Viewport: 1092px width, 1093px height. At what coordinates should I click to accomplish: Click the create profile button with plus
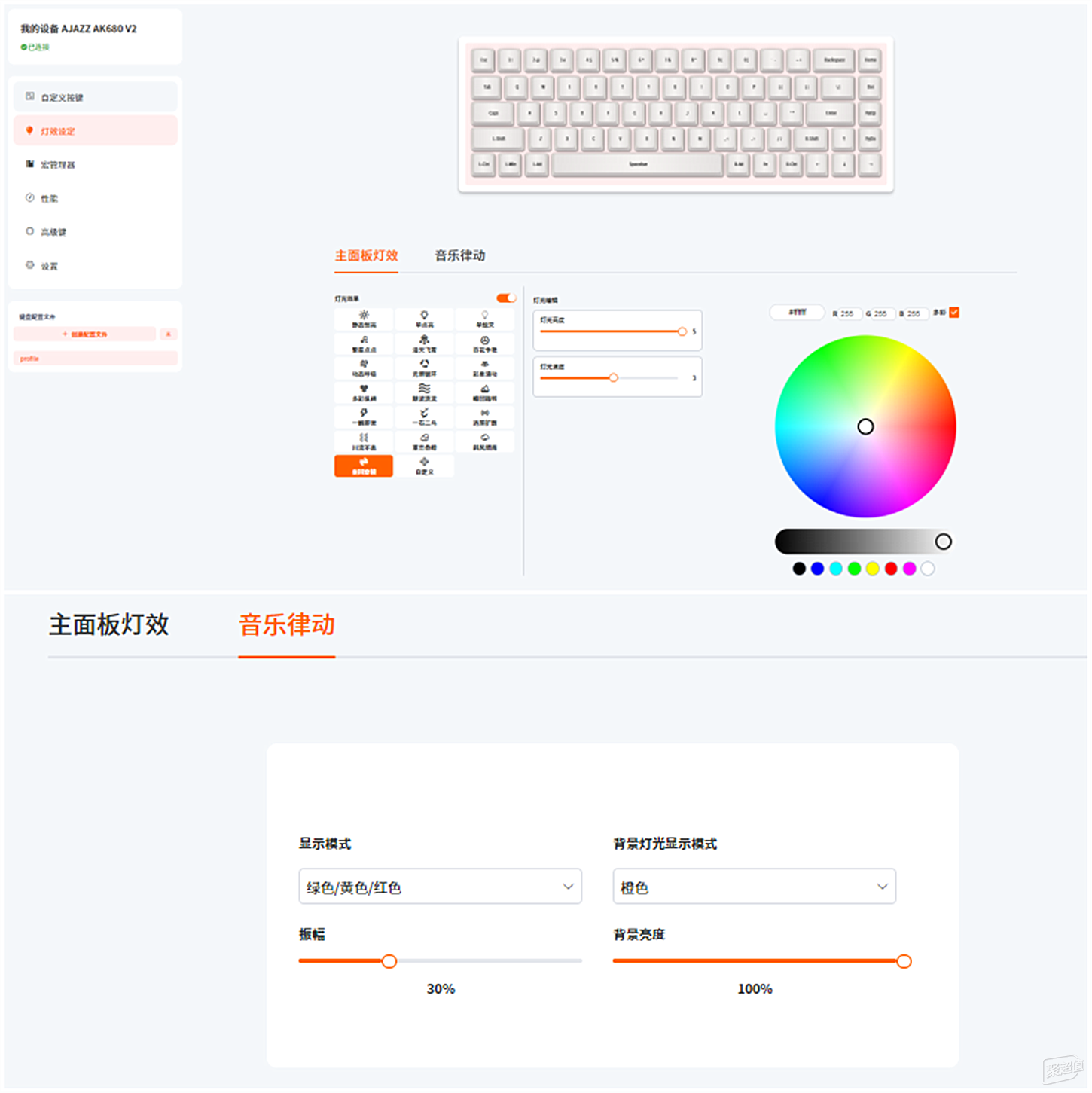pyautogui.click(x=85, y=334)
